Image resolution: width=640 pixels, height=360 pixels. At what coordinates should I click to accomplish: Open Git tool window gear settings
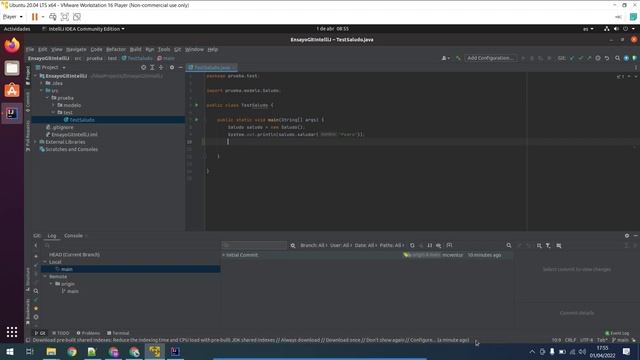point(627,236)
